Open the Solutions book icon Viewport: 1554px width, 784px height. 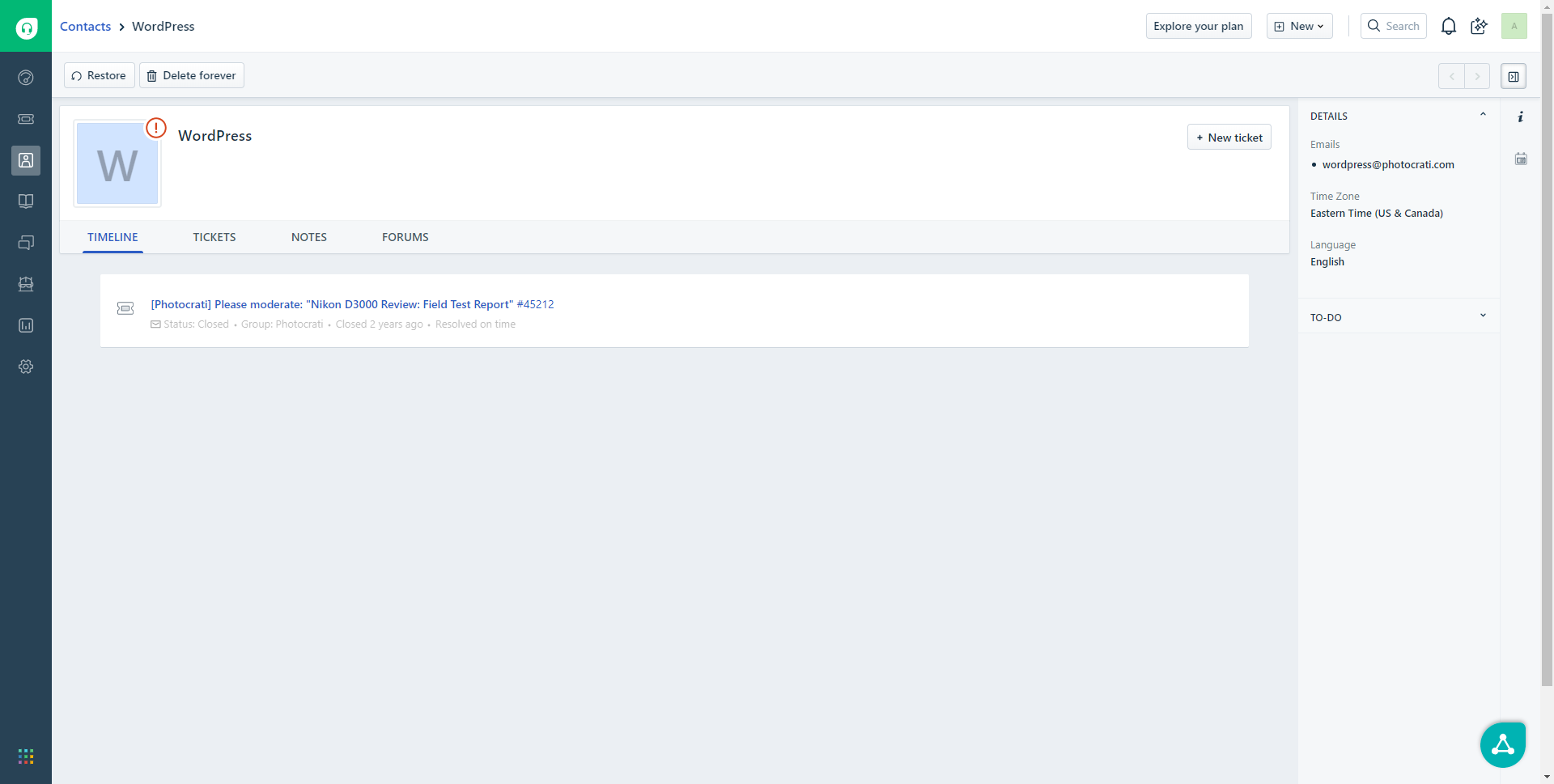(26, 201)
